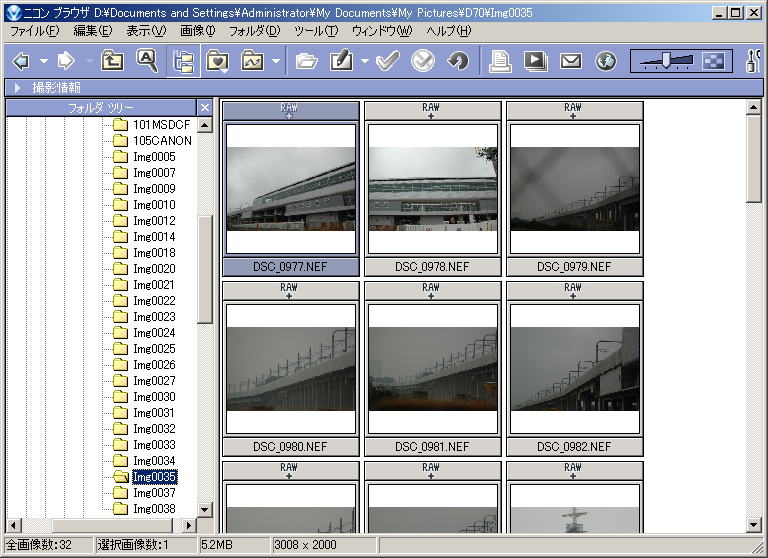Open dropdown next to image folder icon
768x558 pixels.
pyautogui.click(x=276, y=61)
